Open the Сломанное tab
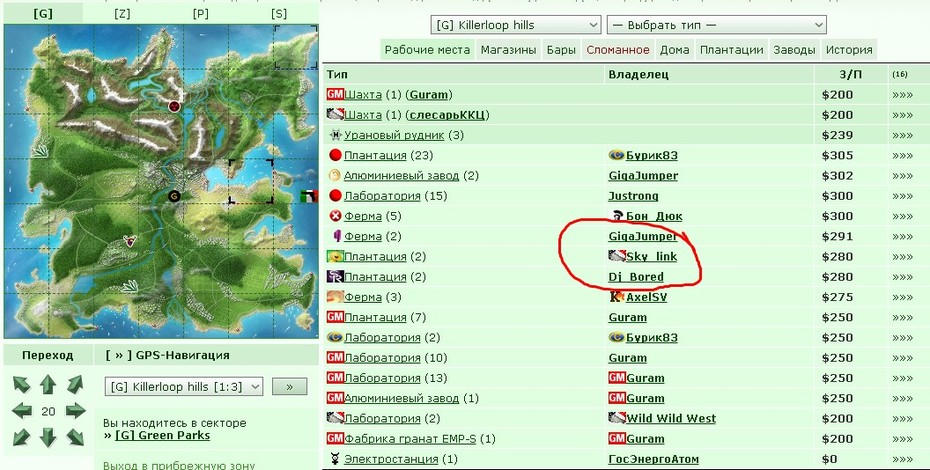930x470 pixels. 618,50
